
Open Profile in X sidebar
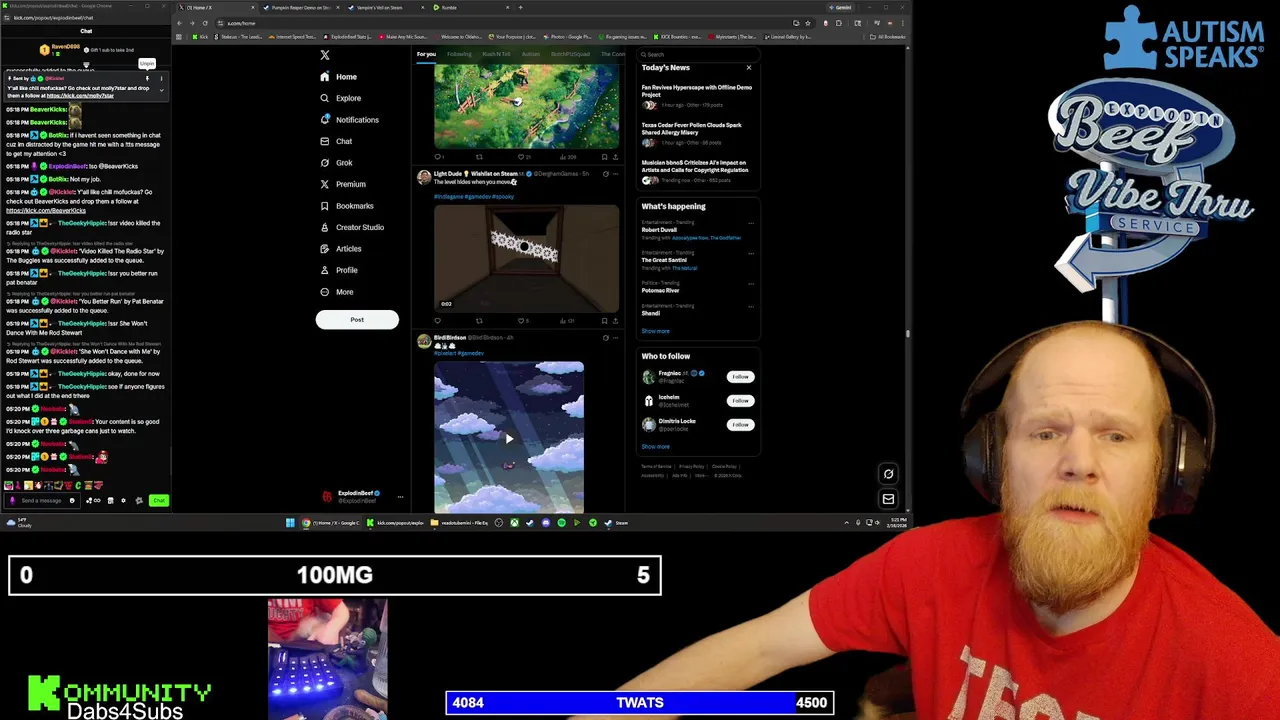click(x=338, y=270)
